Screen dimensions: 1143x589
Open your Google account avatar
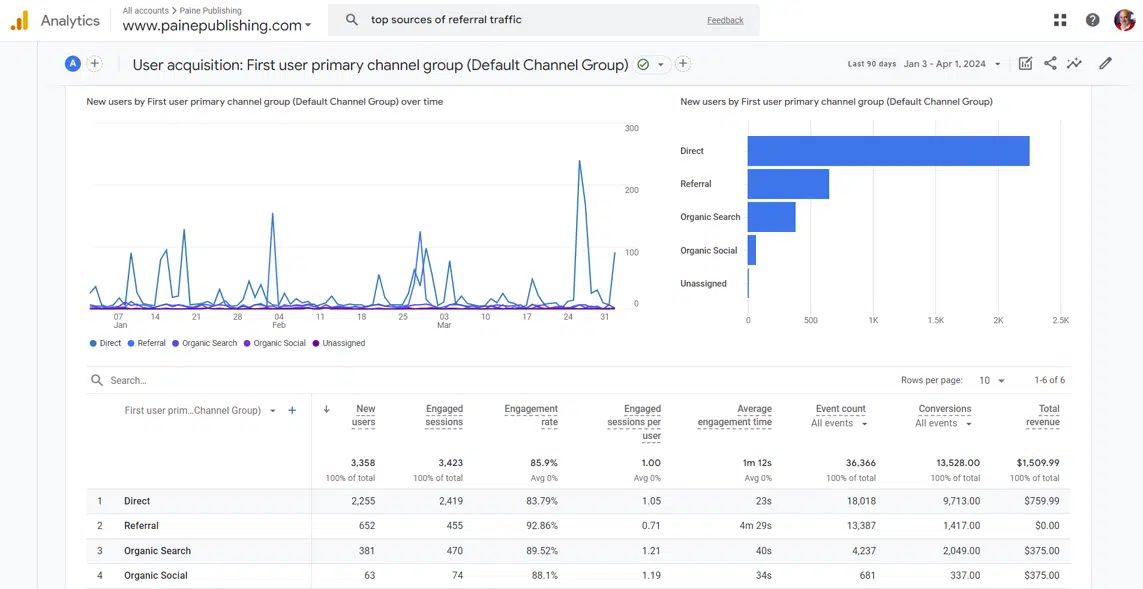click(1124, 19)
